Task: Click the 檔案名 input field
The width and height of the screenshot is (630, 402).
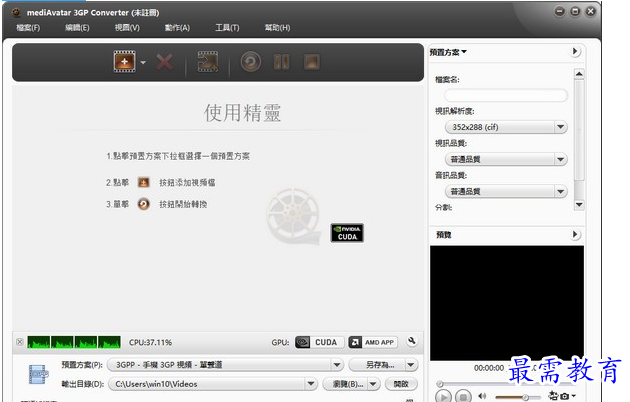Action: tap(506, 96)
